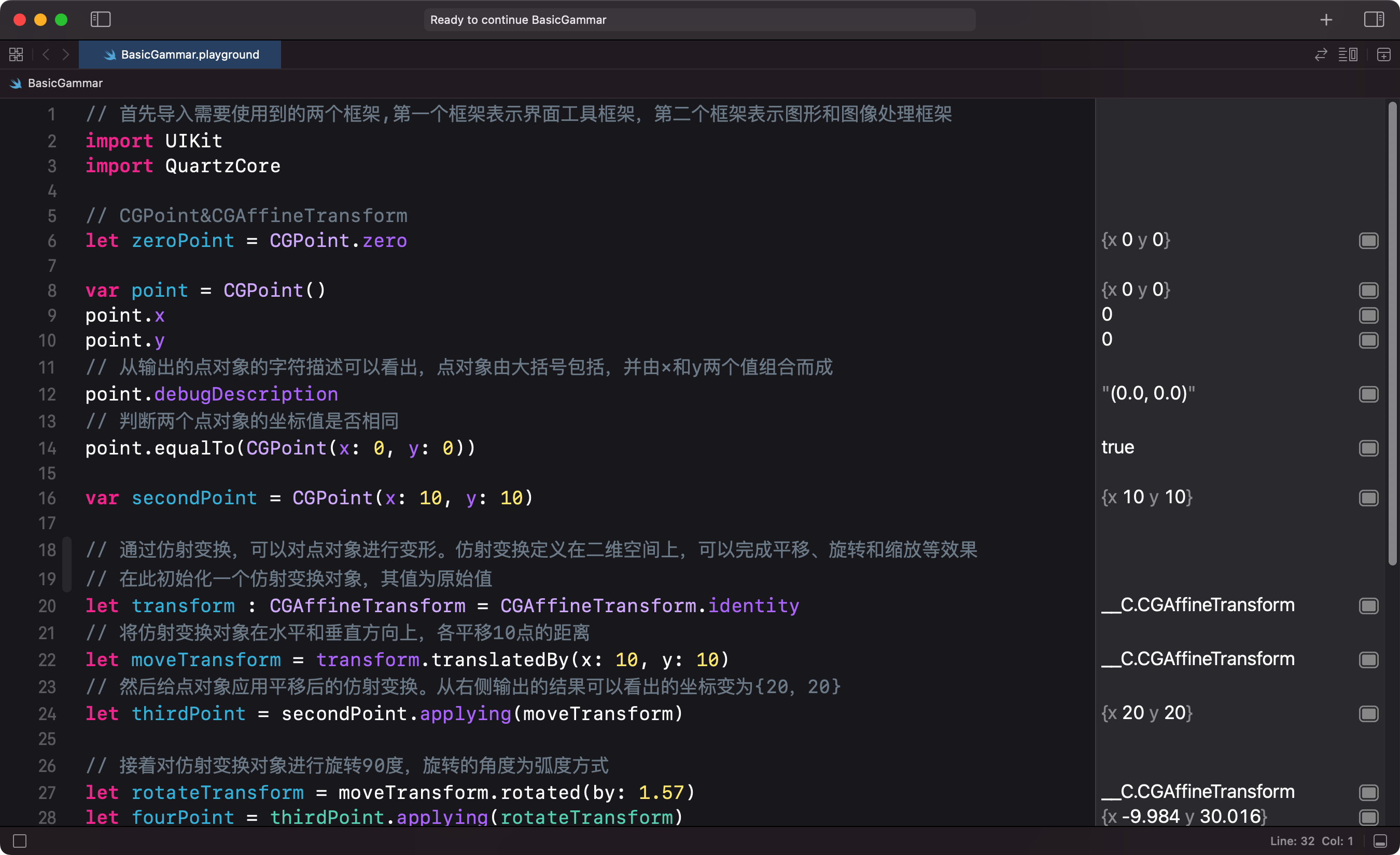
Task: Click thirdPoint declaration on line 24
Action: [x=189, y=714]
